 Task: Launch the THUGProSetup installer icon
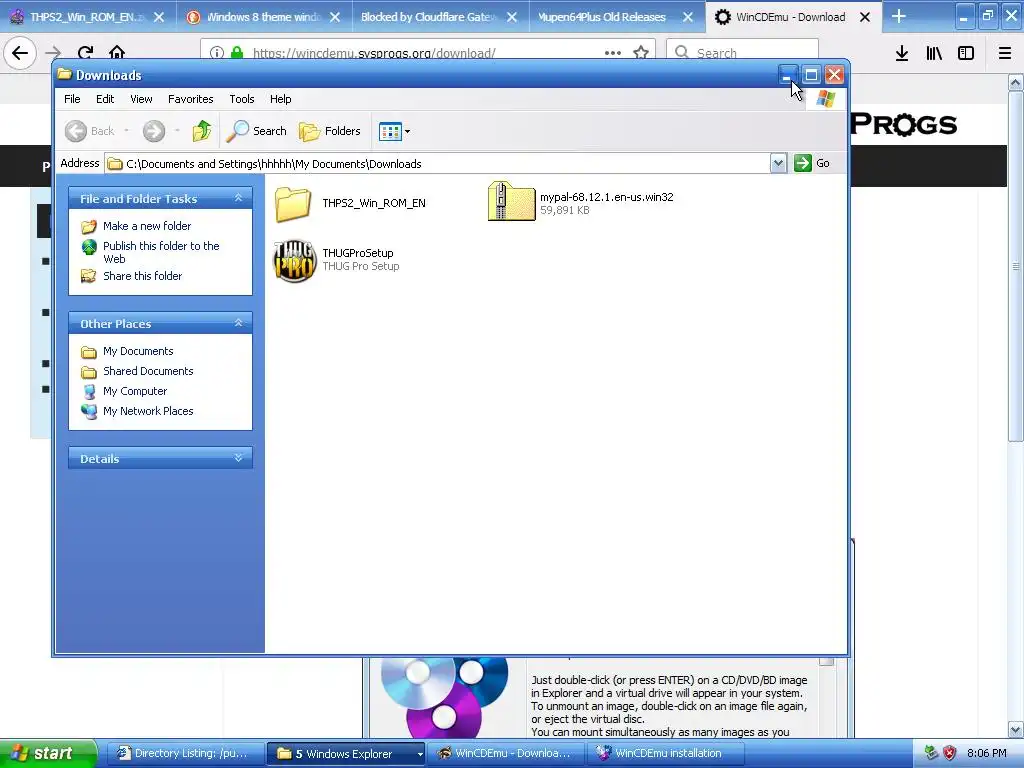click(x=294, y=261)
